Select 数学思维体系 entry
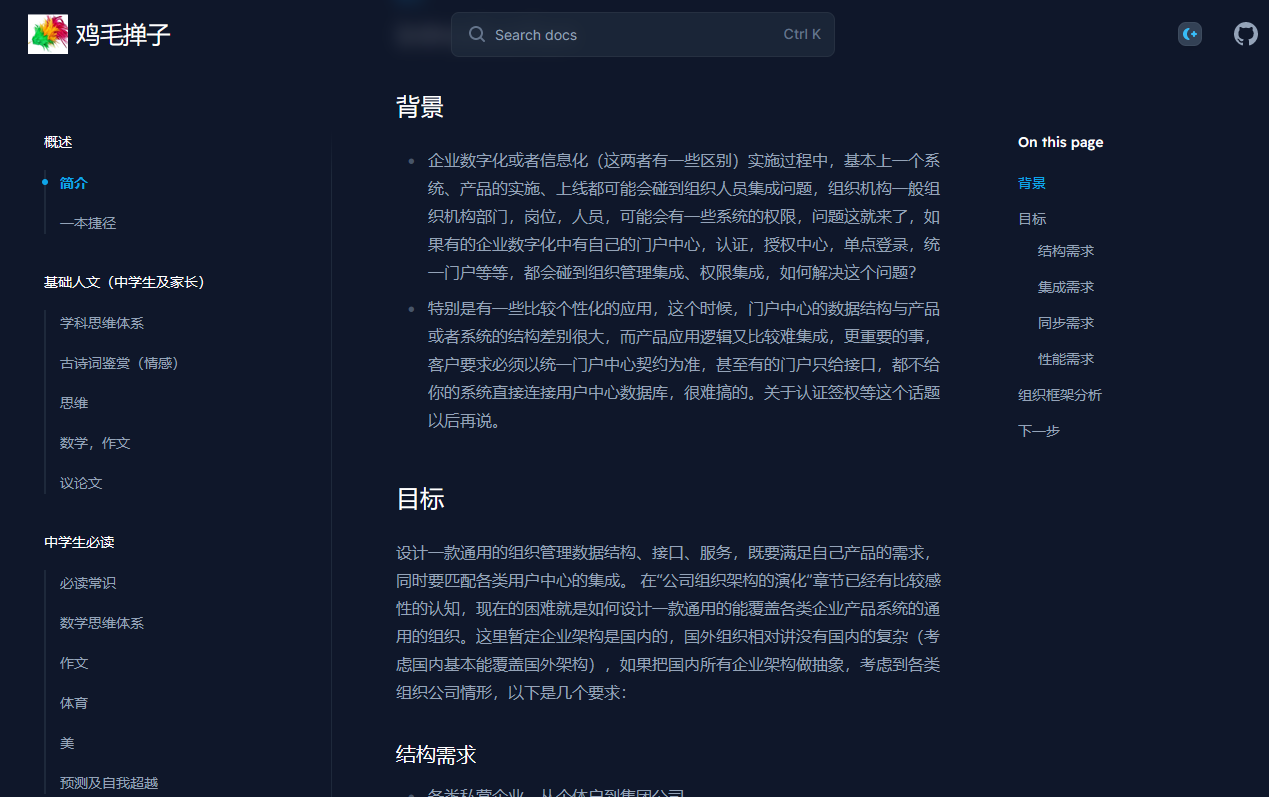The image size is (1269, 797). [x=101, y=623]
